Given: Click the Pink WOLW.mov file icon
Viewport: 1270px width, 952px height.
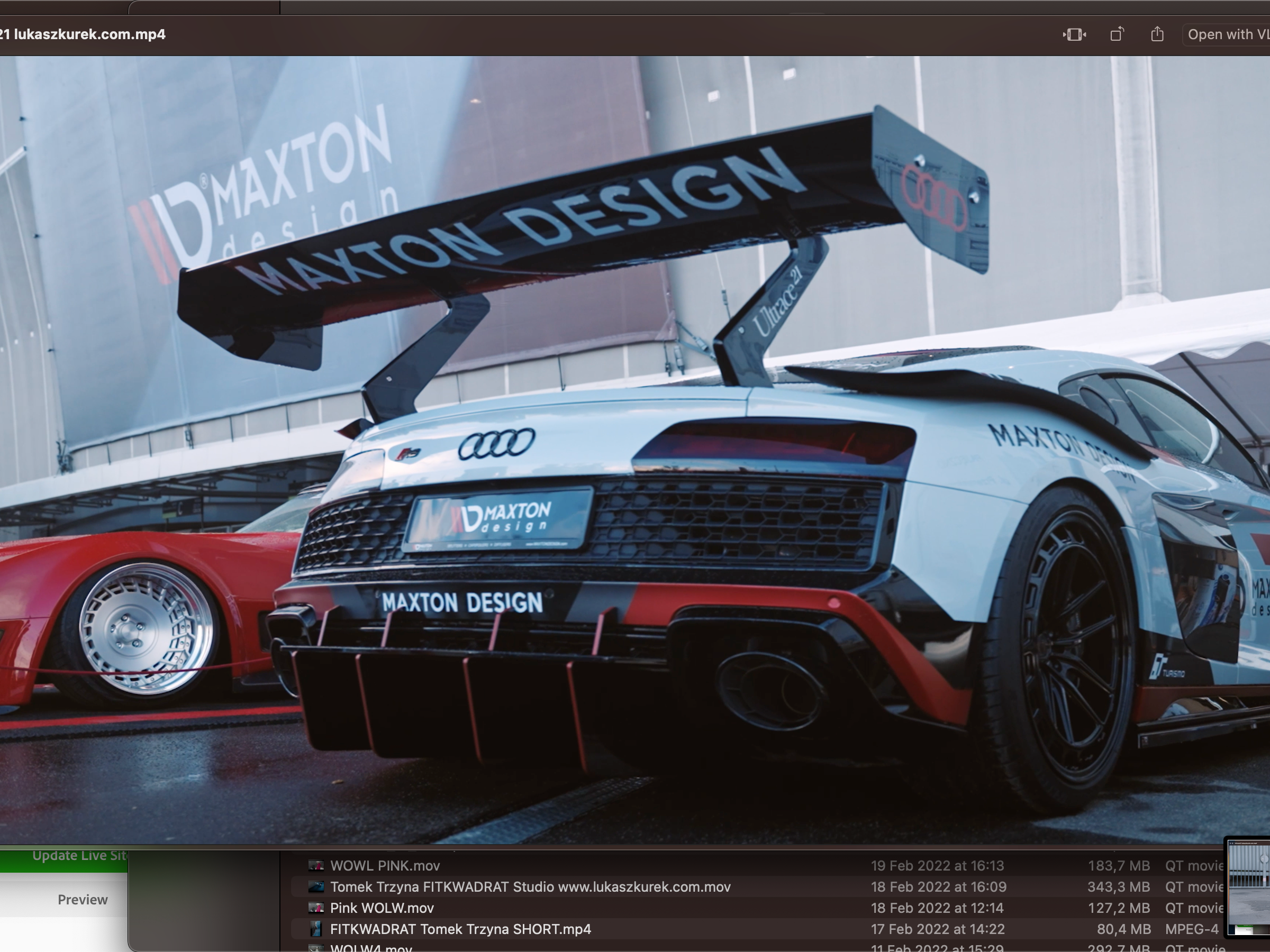Looking at the screenshot, I should click(316, 908).
